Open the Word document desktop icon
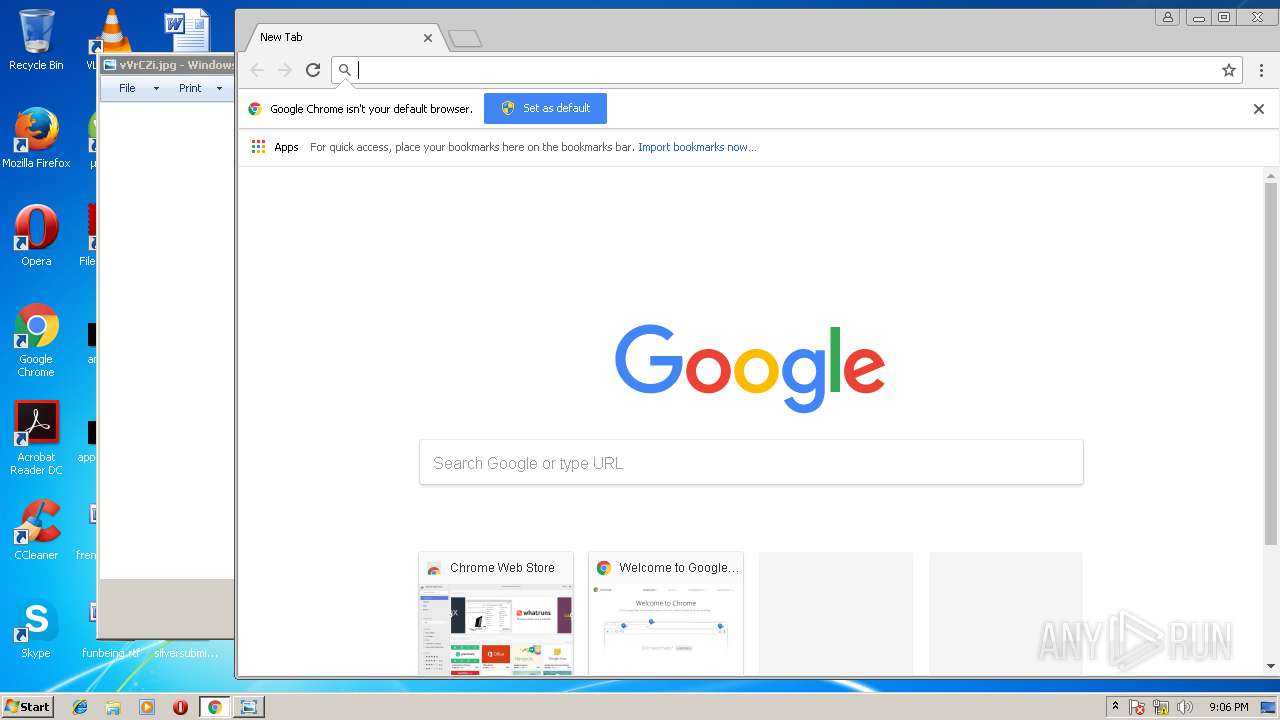The height and width of the screenshot is (720, 1280). (x=187, y=30)
